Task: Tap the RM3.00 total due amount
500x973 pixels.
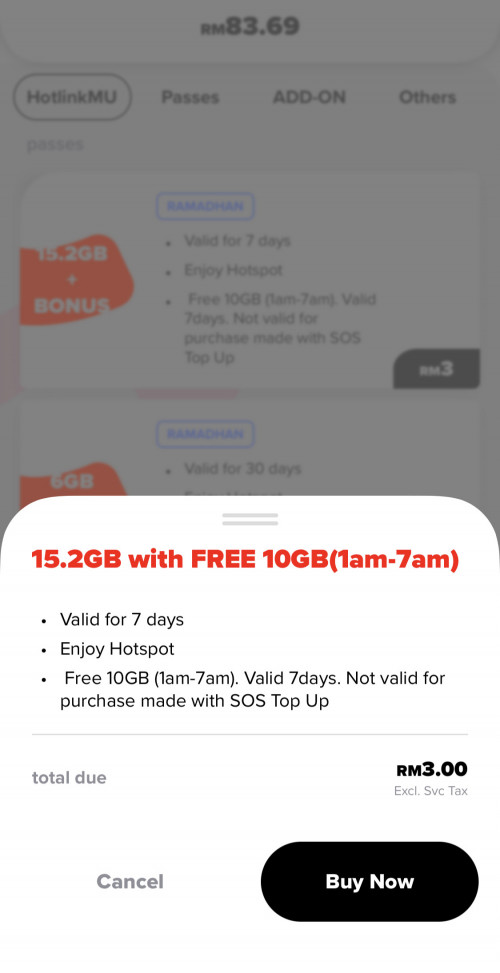Action: coord(432,770)
